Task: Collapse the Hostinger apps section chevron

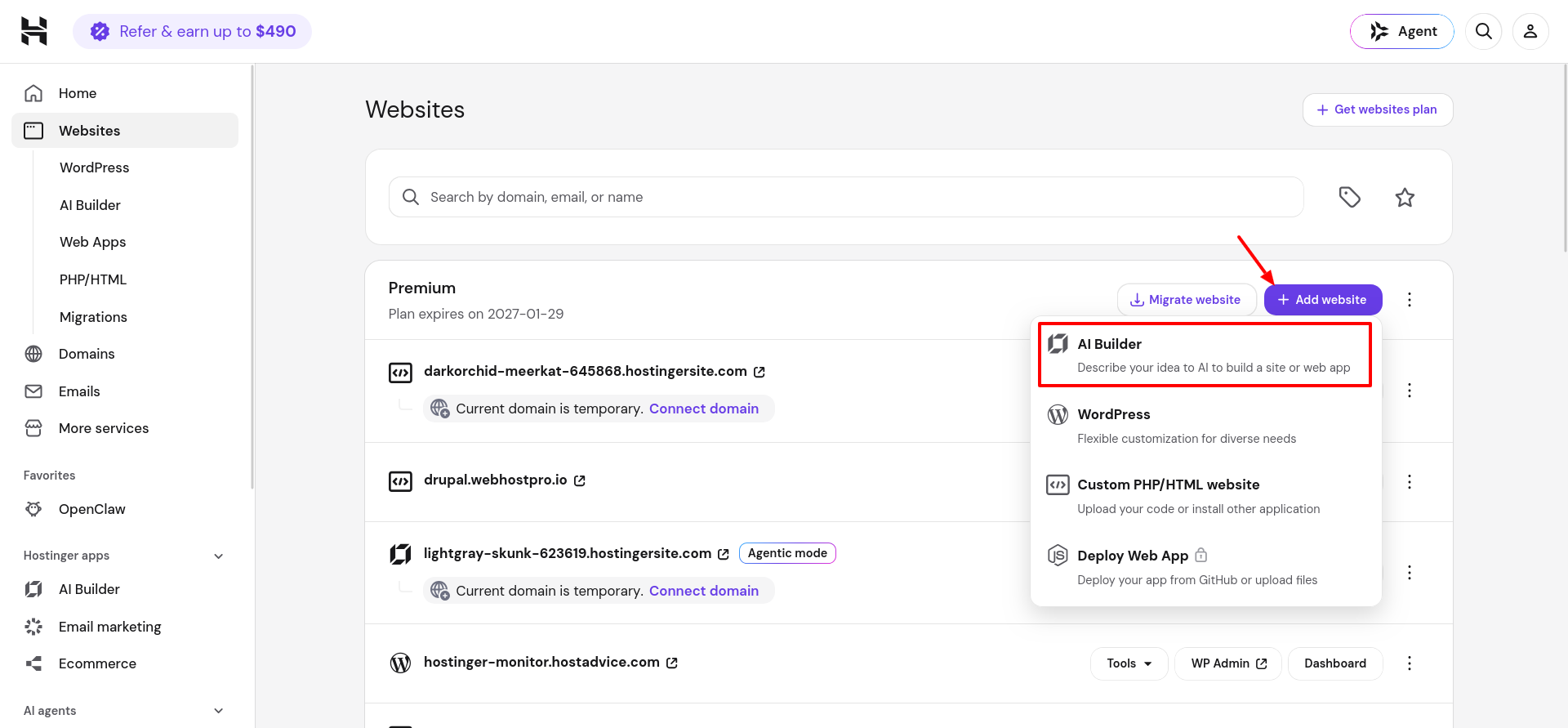Action: pyautogui.click(x=219, y=556)
